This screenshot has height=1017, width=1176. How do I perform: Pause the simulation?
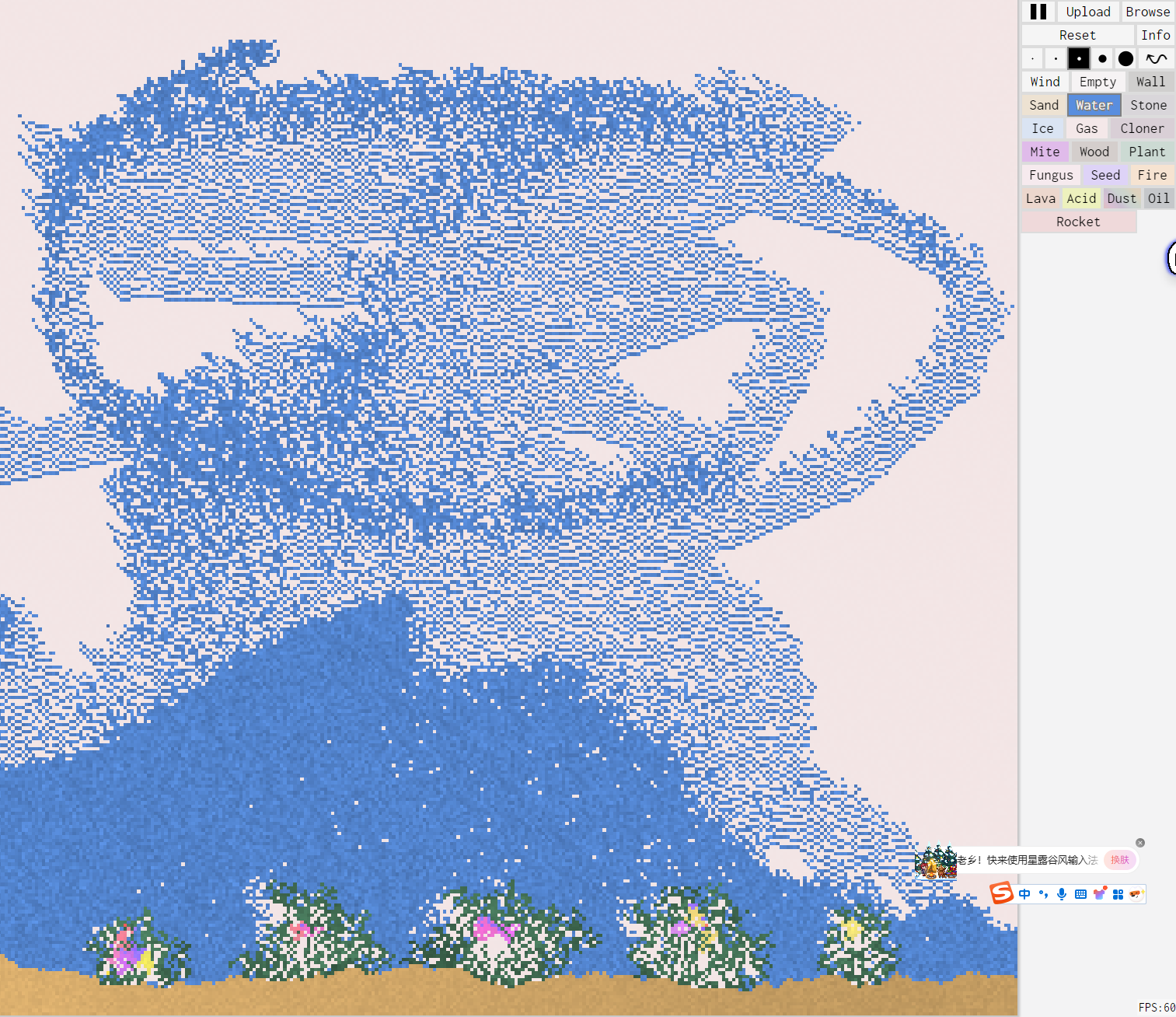[x=1038, y=12]
